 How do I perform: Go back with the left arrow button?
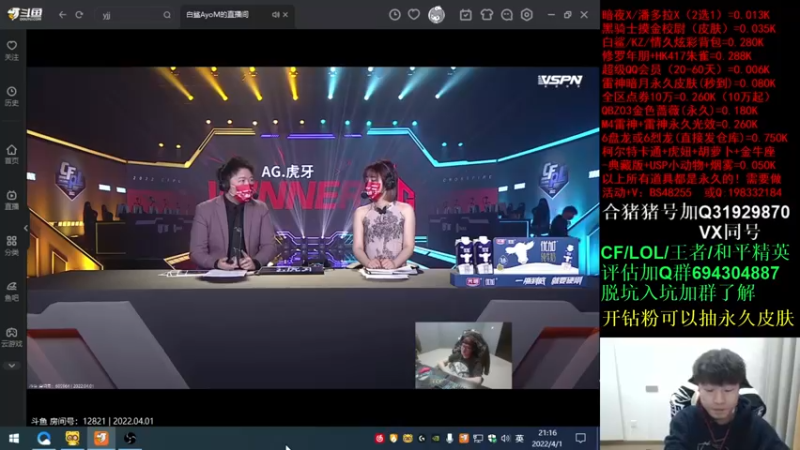point(62,15)
